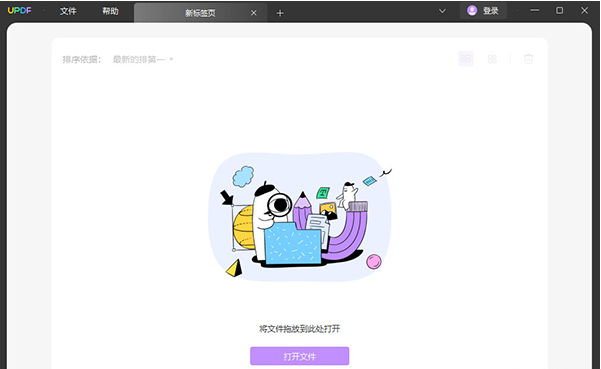Viewport: 601px width, 369px height.
Task: Expand the tab list chevron
Action: (442, 11)
